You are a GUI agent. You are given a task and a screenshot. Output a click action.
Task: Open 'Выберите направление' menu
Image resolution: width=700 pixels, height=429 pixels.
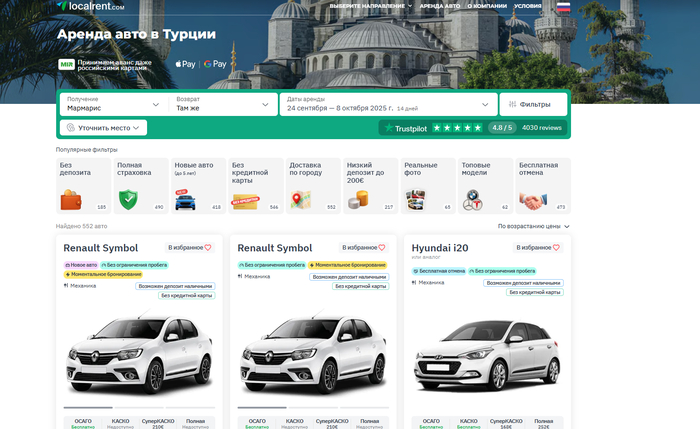[x=371, y=6]
